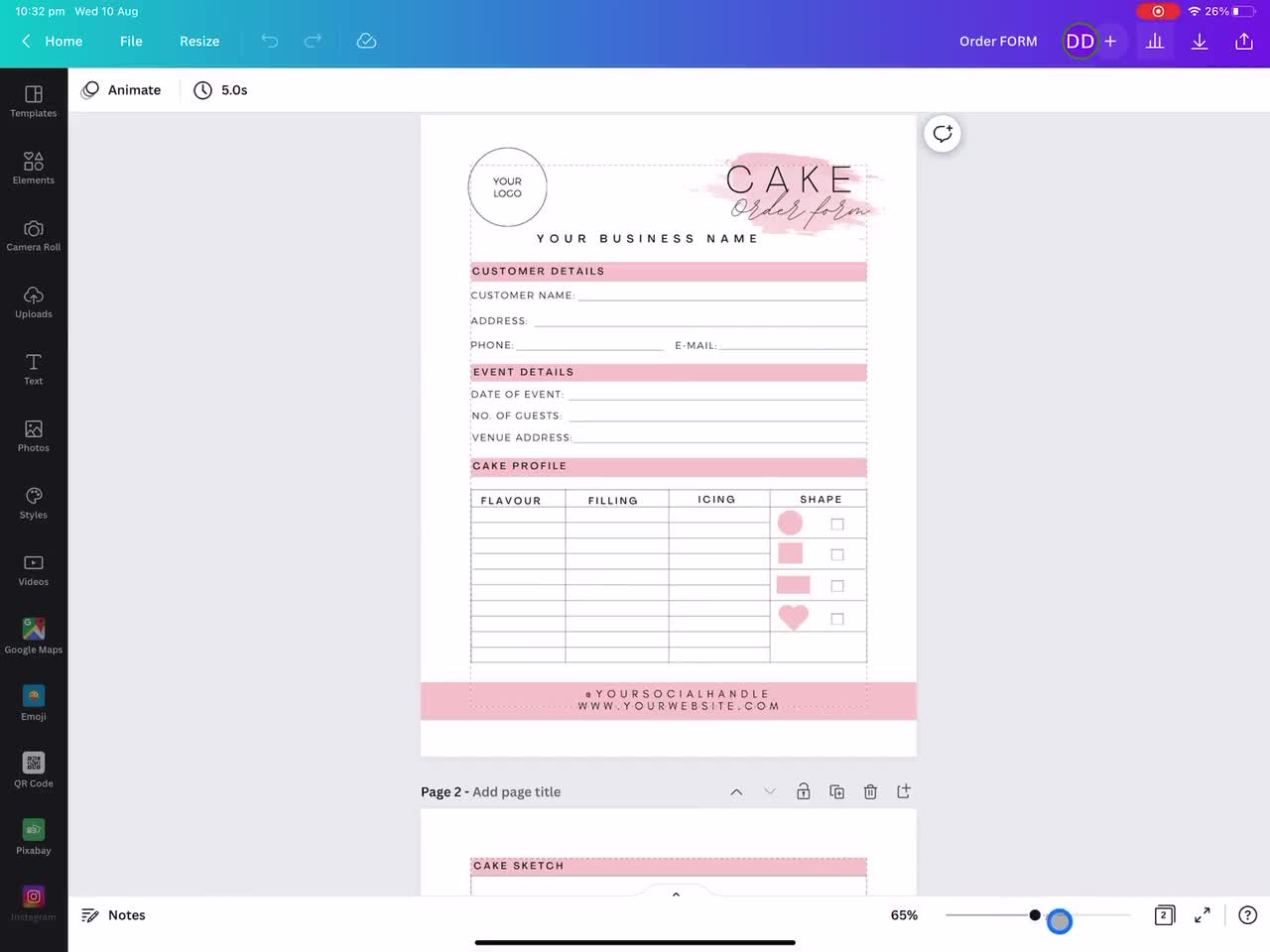Tick the rectangle shape checkbox
This screenshot has width=1270, height=952.
837,586
